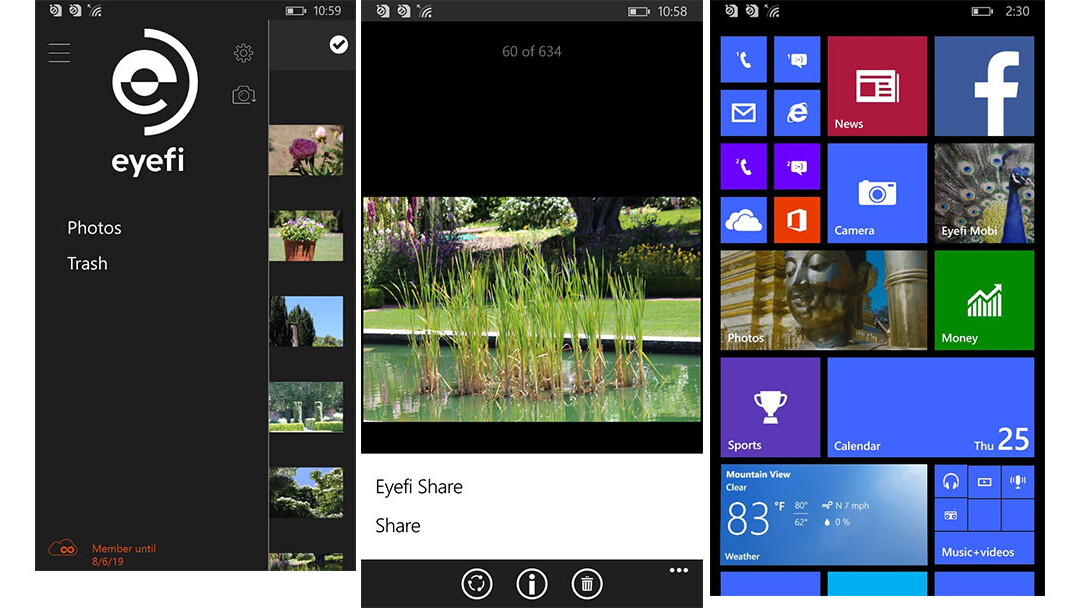Toggle the select checkmark at top
The image size is (1081, 608).
pyautogui.click(x=339, y=44)
